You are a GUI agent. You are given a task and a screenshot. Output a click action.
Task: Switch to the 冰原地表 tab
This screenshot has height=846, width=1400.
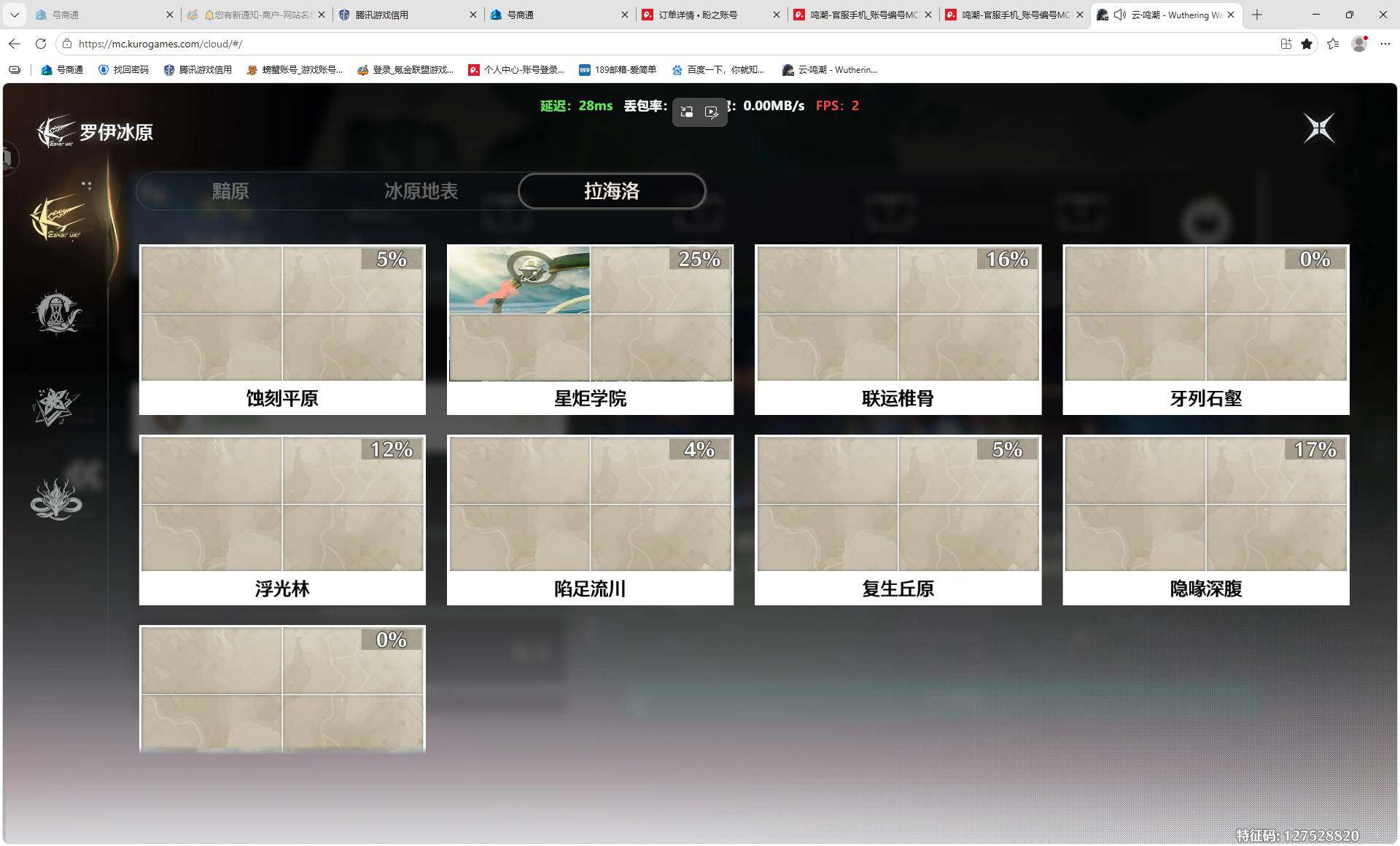pos(421,191)
